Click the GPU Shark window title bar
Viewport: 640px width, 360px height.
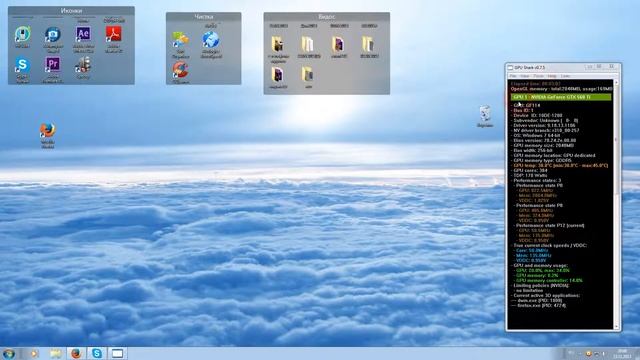(x=563, y=67)
